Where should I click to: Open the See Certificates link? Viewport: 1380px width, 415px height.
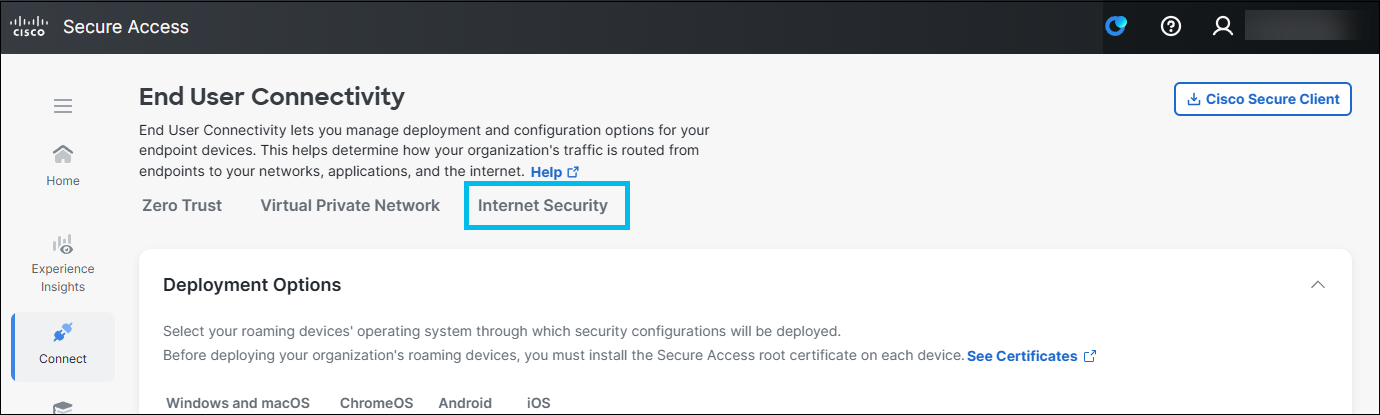[x=1032, y=356]
